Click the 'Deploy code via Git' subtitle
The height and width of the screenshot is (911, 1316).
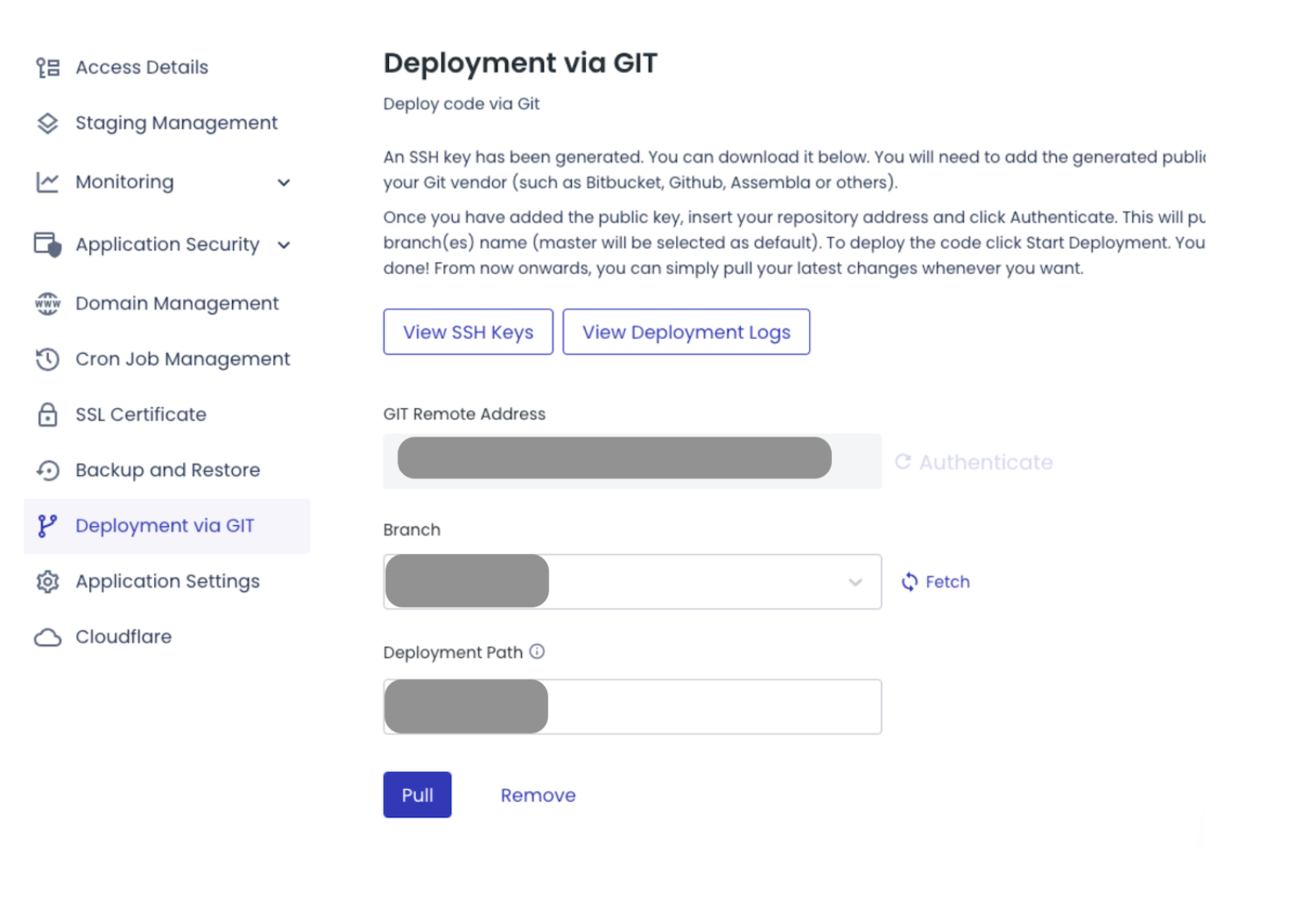(x=461, y=104)
